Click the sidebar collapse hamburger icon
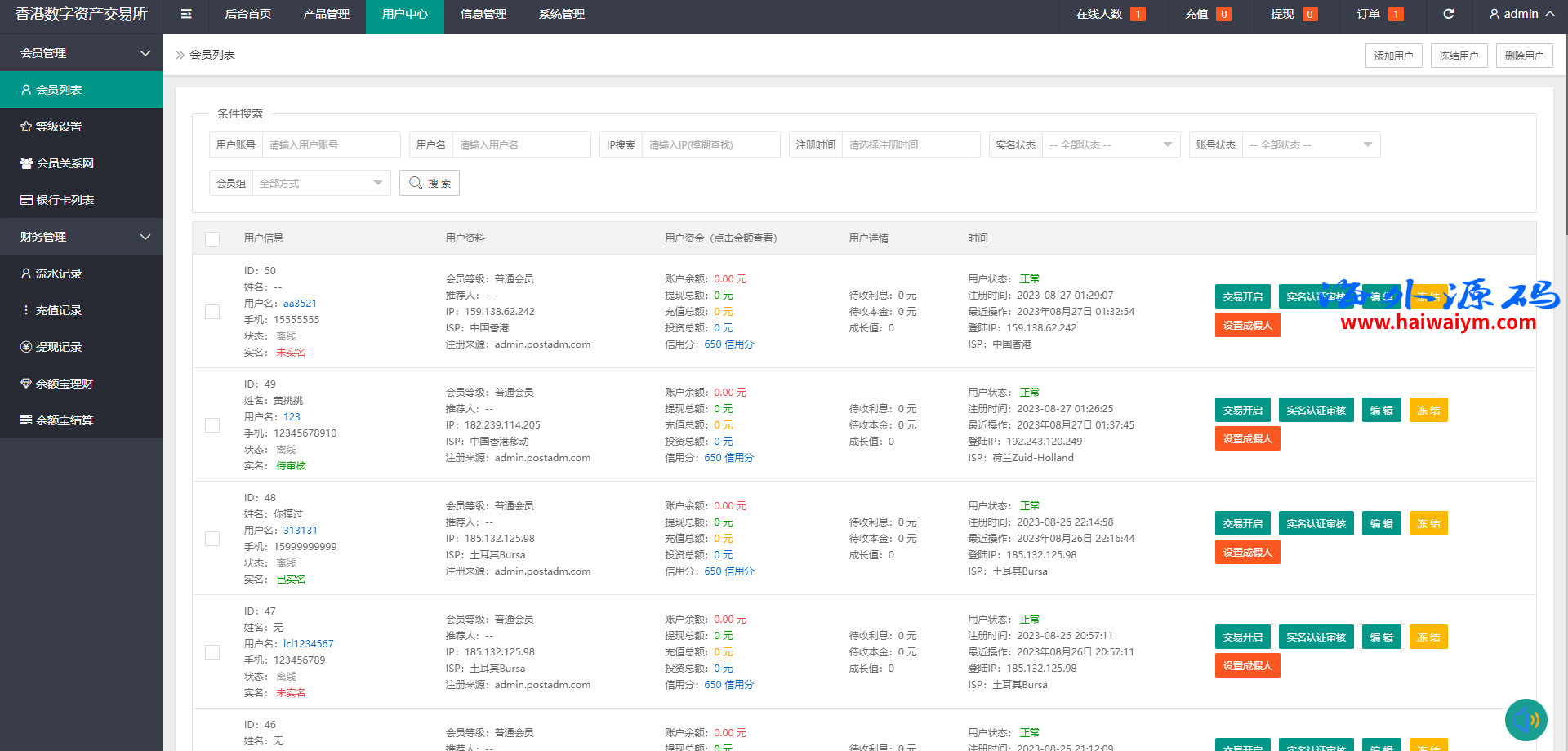 (186, 14)
